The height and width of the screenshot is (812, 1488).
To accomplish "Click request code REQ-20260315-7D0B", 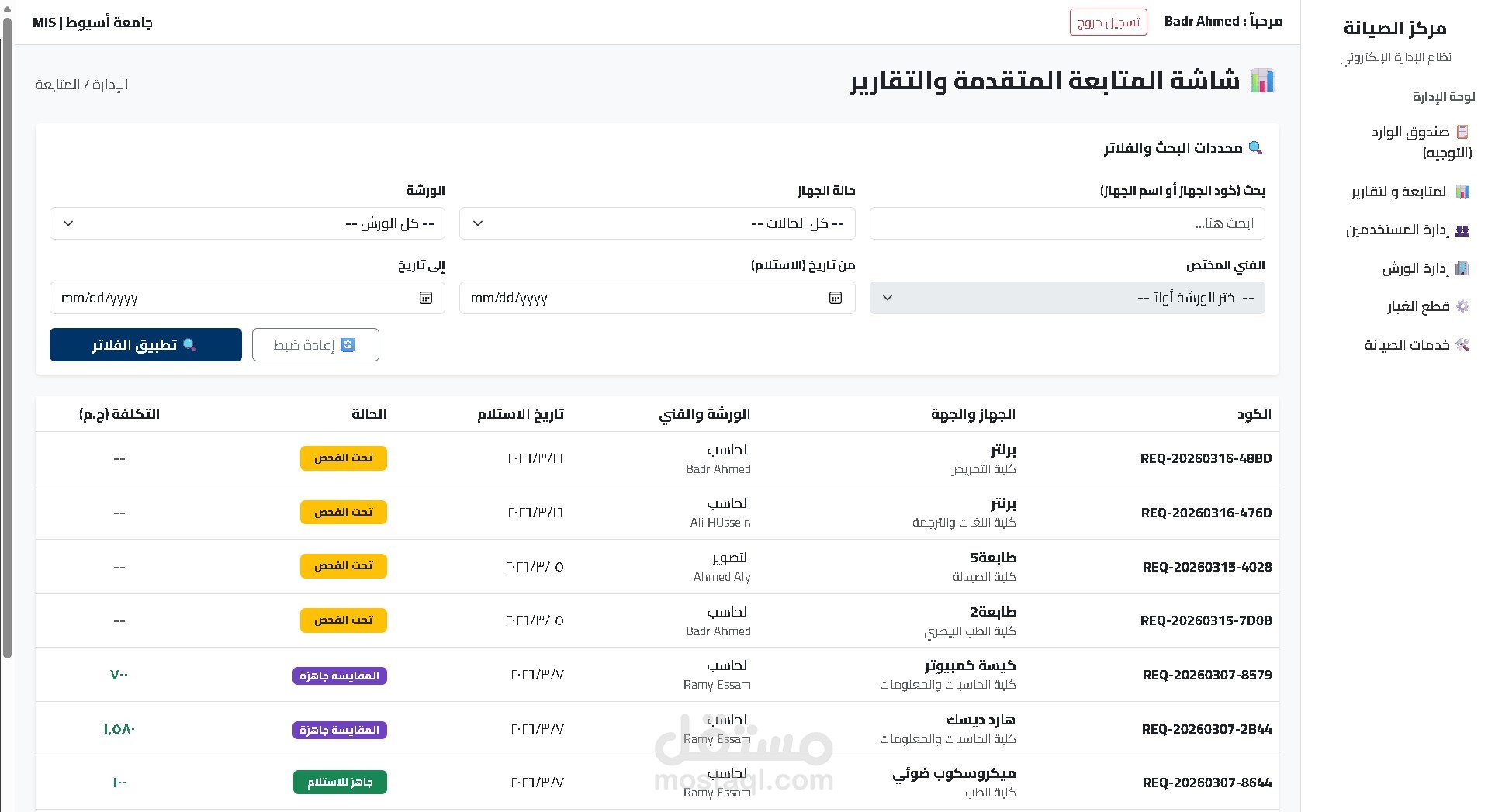I will pyautogui.click(x=1206, y=620).
